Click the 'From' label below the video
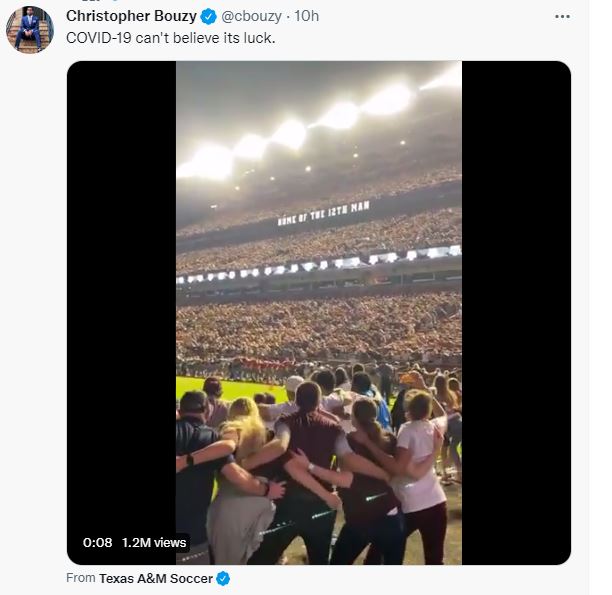This screenshot has height=595, width=612. click(81, 578)
